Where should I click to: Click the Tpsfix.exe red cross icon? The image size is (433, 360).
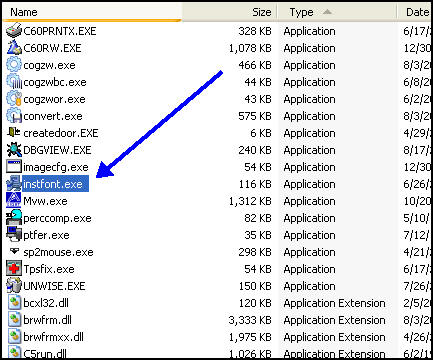14,269
